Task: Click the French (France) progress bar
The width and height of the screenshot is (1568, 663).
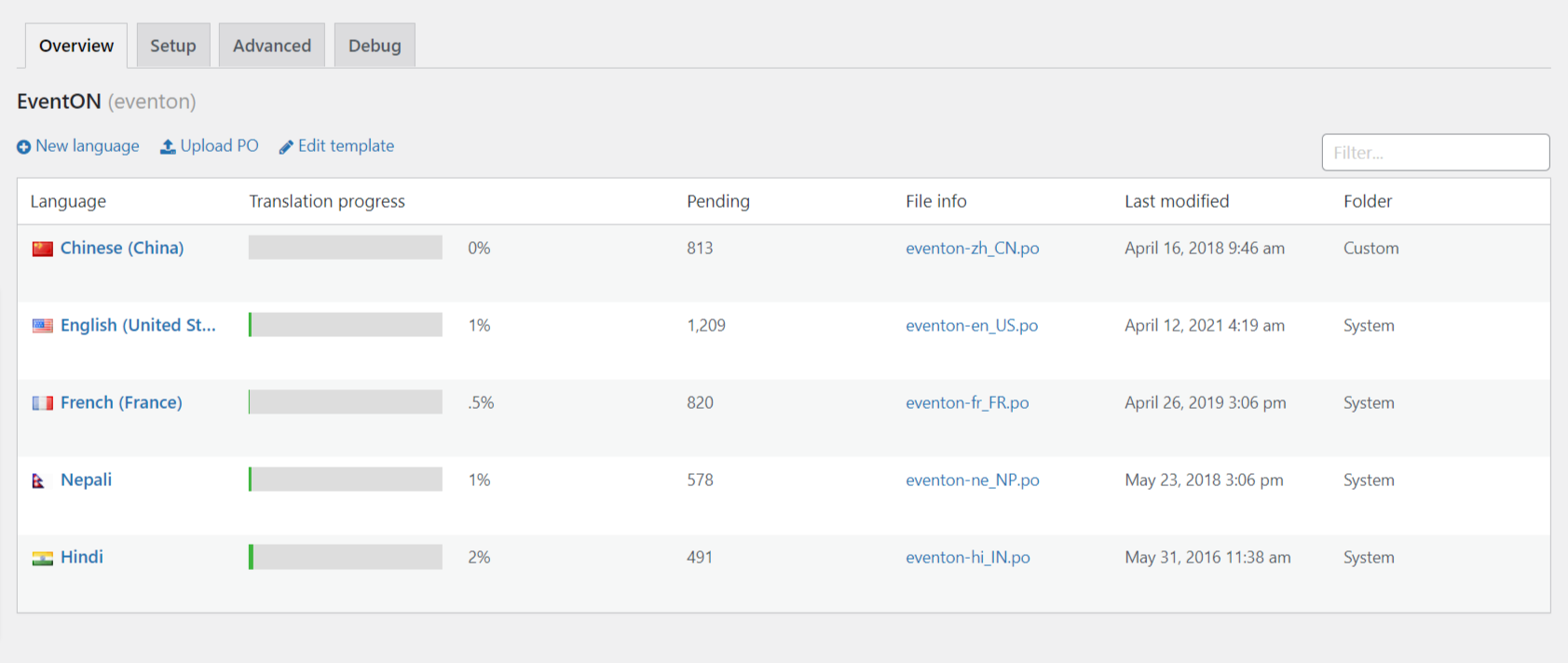Action: (x=346, y=402)
